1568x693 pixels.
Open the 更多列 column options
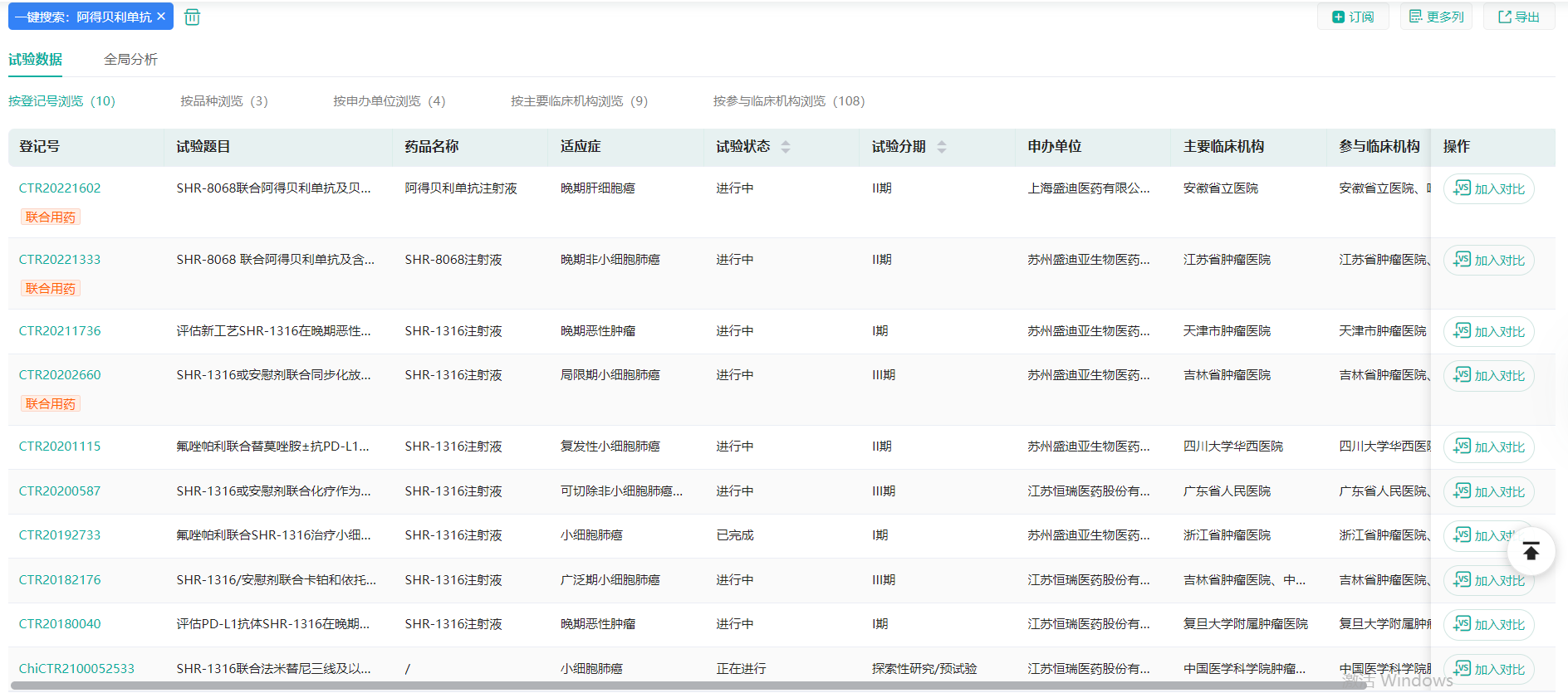(x=1436, y=17)
